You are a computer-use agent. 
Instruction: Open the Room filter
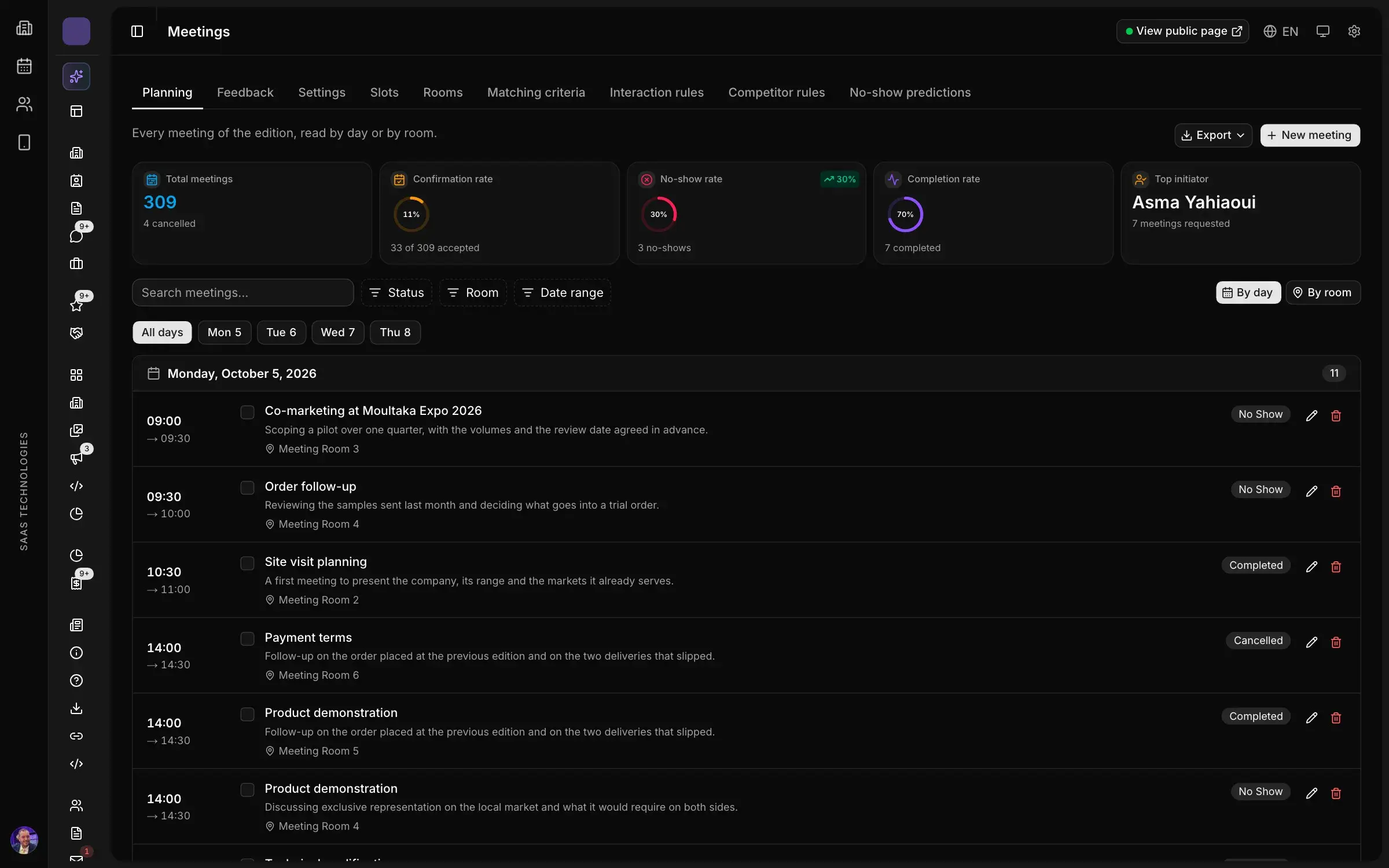pos(473,293)
